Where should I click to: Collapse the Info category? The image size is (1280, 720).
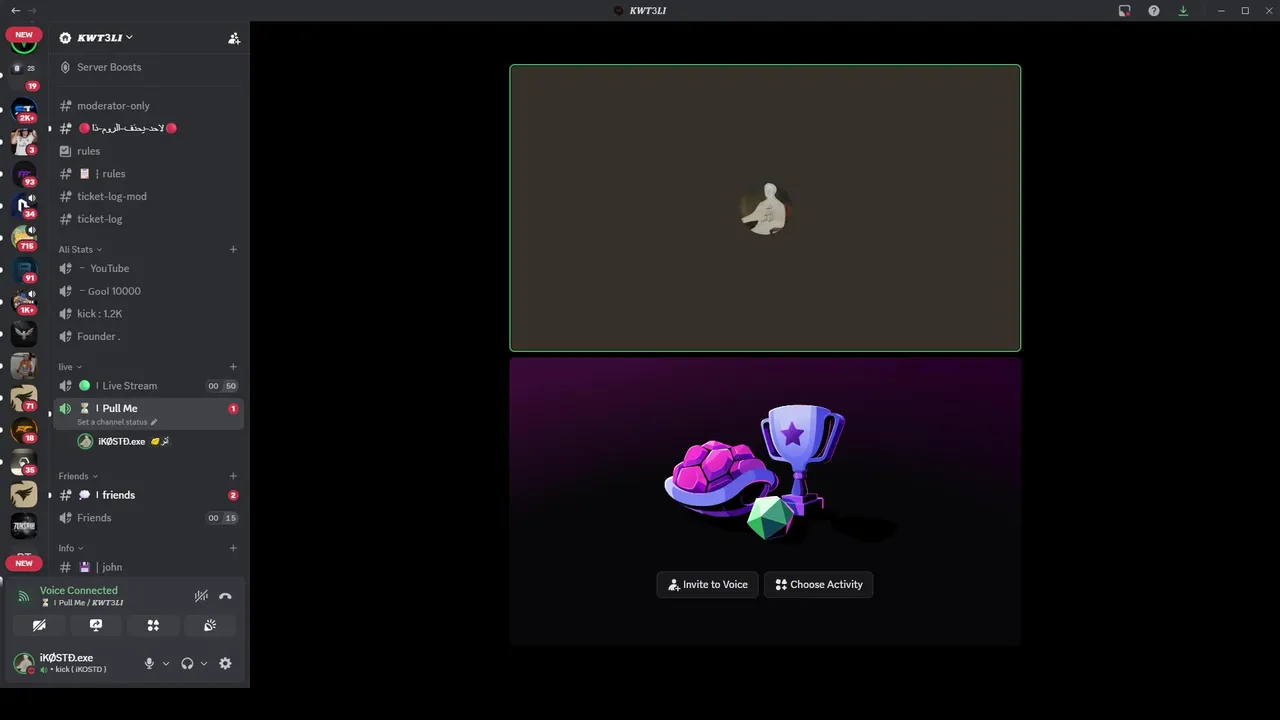pyautogui.click(x=71, y=548)
